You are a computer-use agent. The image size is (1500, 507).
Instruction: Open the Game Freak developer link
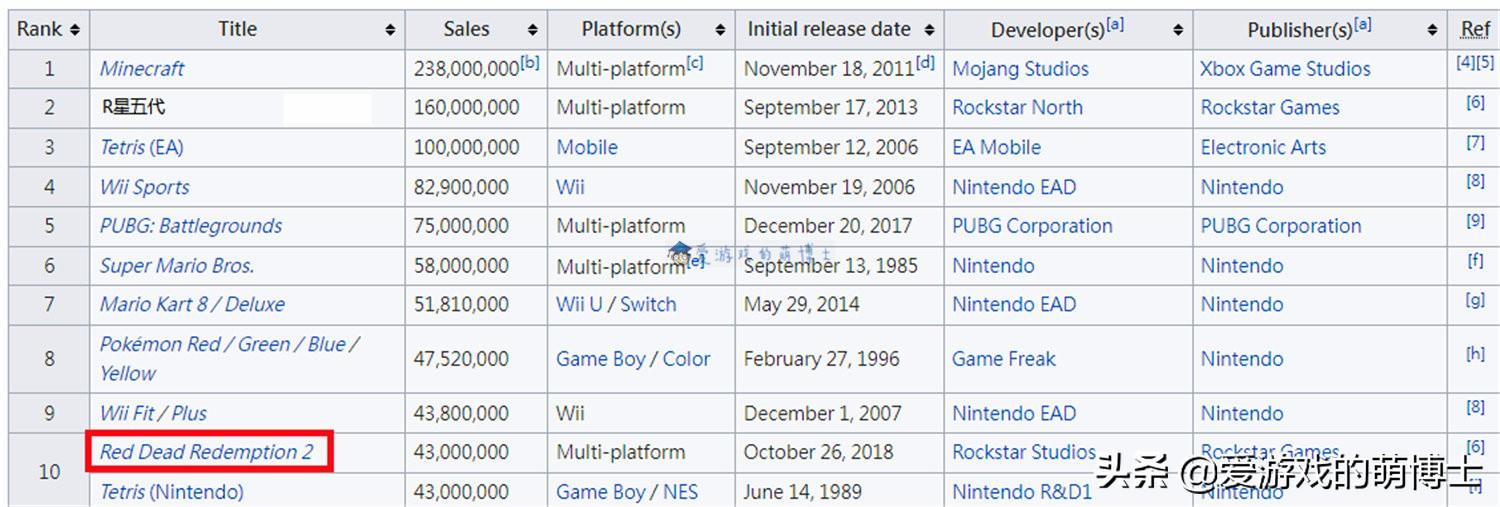[x=1004, y=359]
